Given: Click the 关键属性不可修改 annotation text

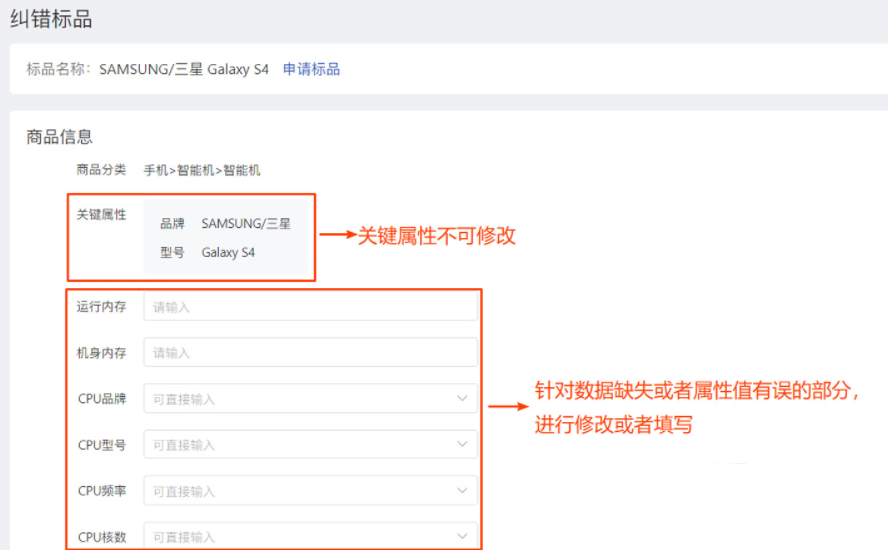Looking at the screenshot, I should coord(437,236).
